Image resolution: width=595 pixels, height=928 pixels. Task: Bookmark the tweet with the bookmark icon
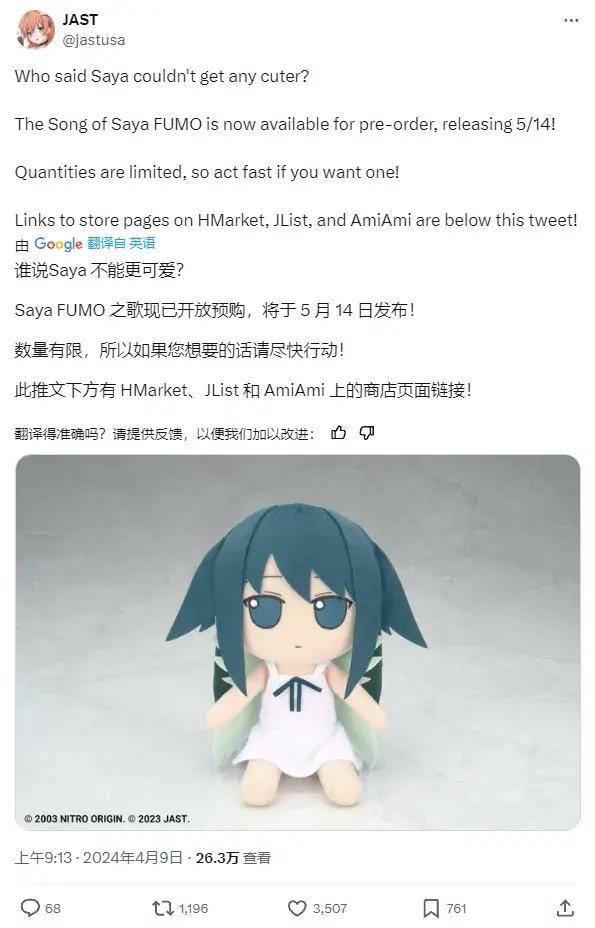[430, 908]
